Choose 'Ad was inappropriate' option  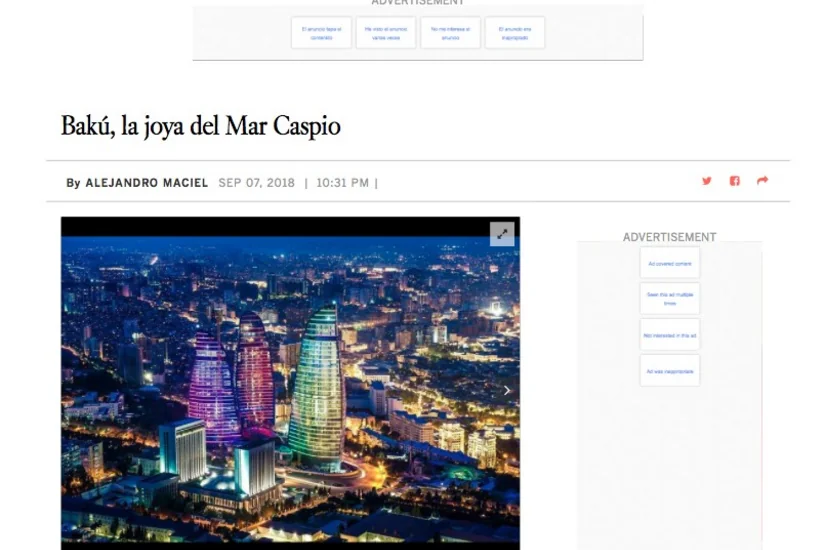(670, 371)
